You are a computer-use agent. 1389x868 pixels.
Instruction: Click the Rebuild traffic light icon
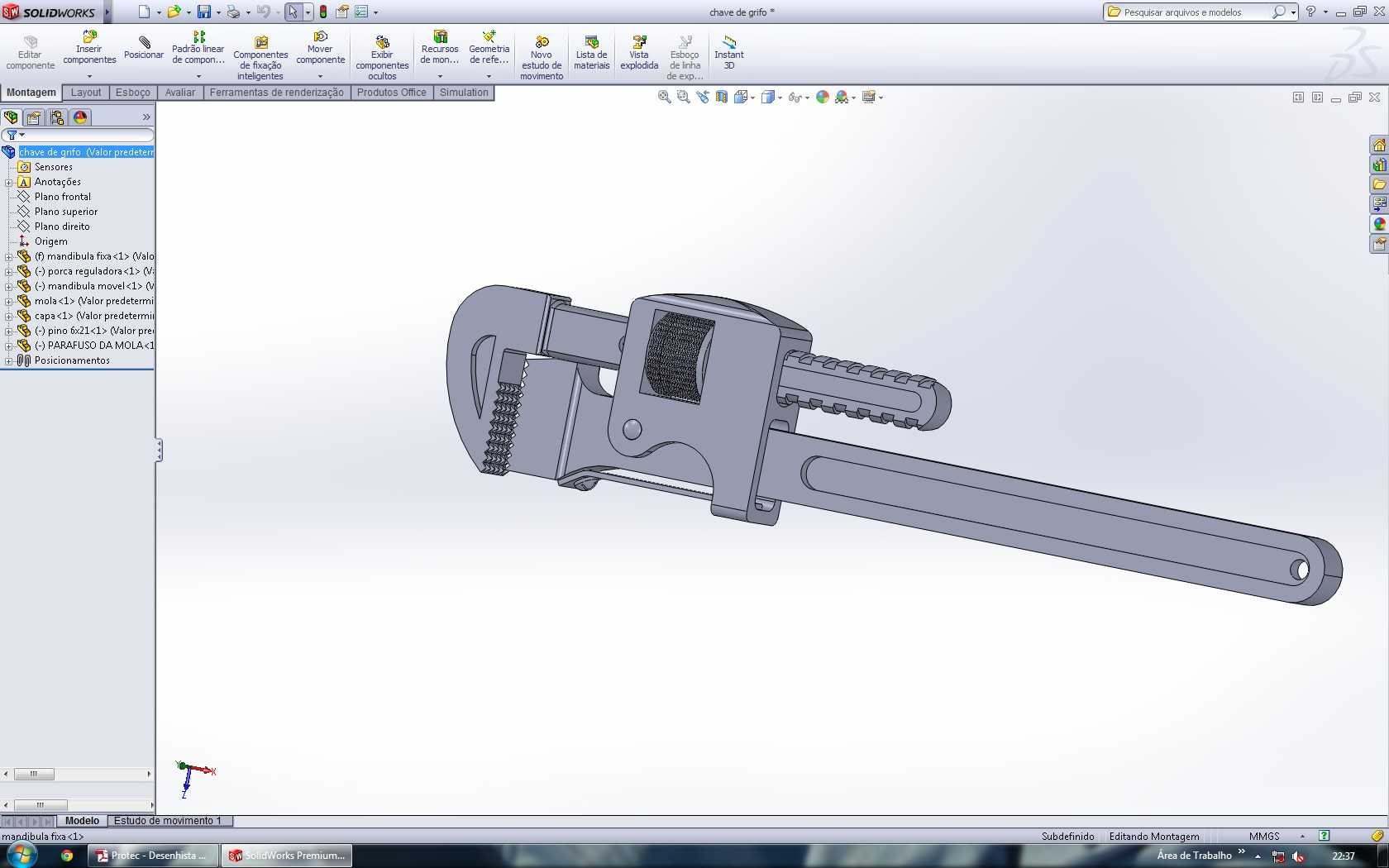point(323,12)
